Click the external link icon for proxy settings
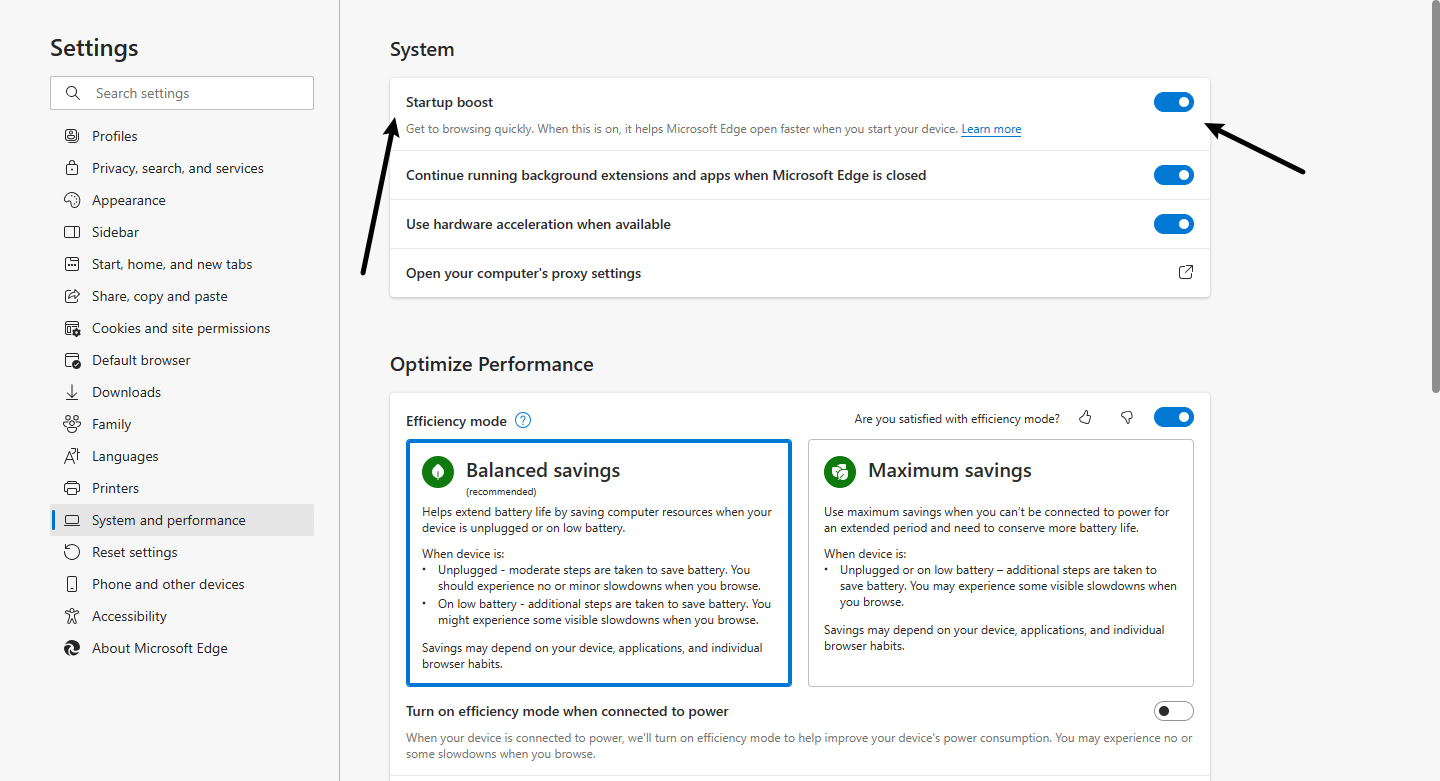This screenshot has height=781, width=1440. (x=1186, y=272)
